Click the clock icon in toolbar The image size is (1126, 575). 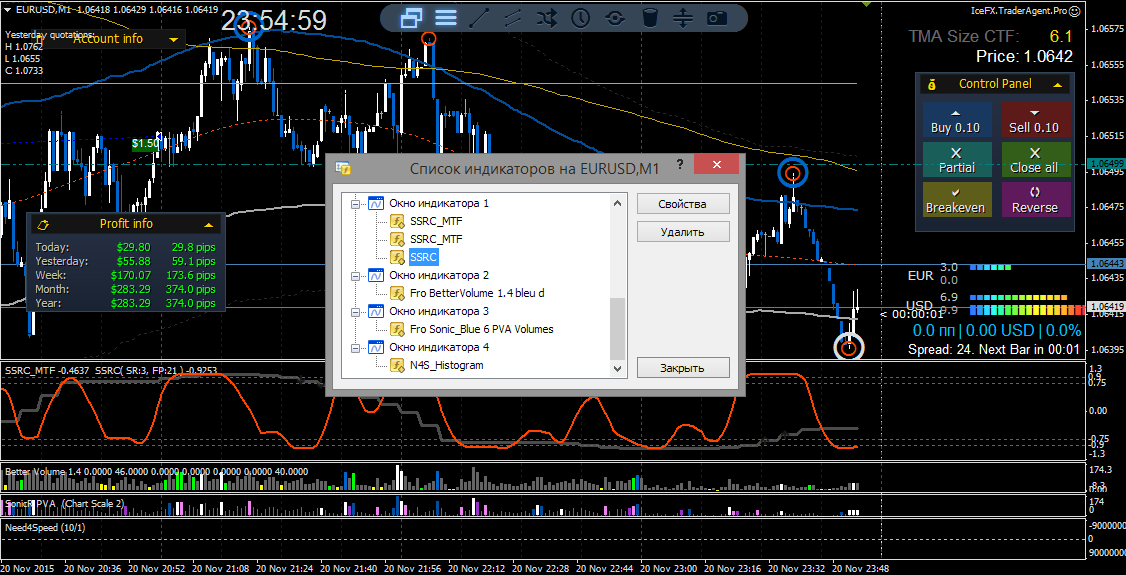click(x=580, y=17)
